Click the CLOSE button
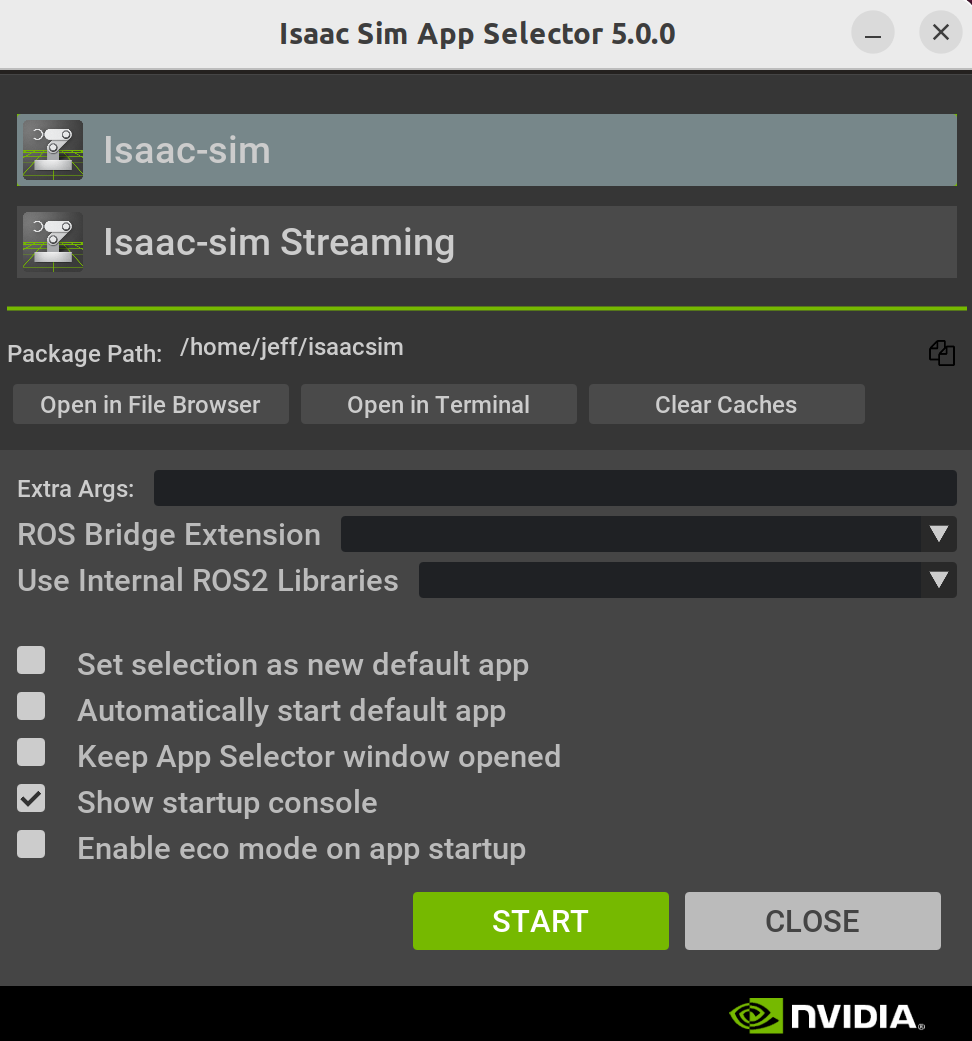 coord(812,921)
